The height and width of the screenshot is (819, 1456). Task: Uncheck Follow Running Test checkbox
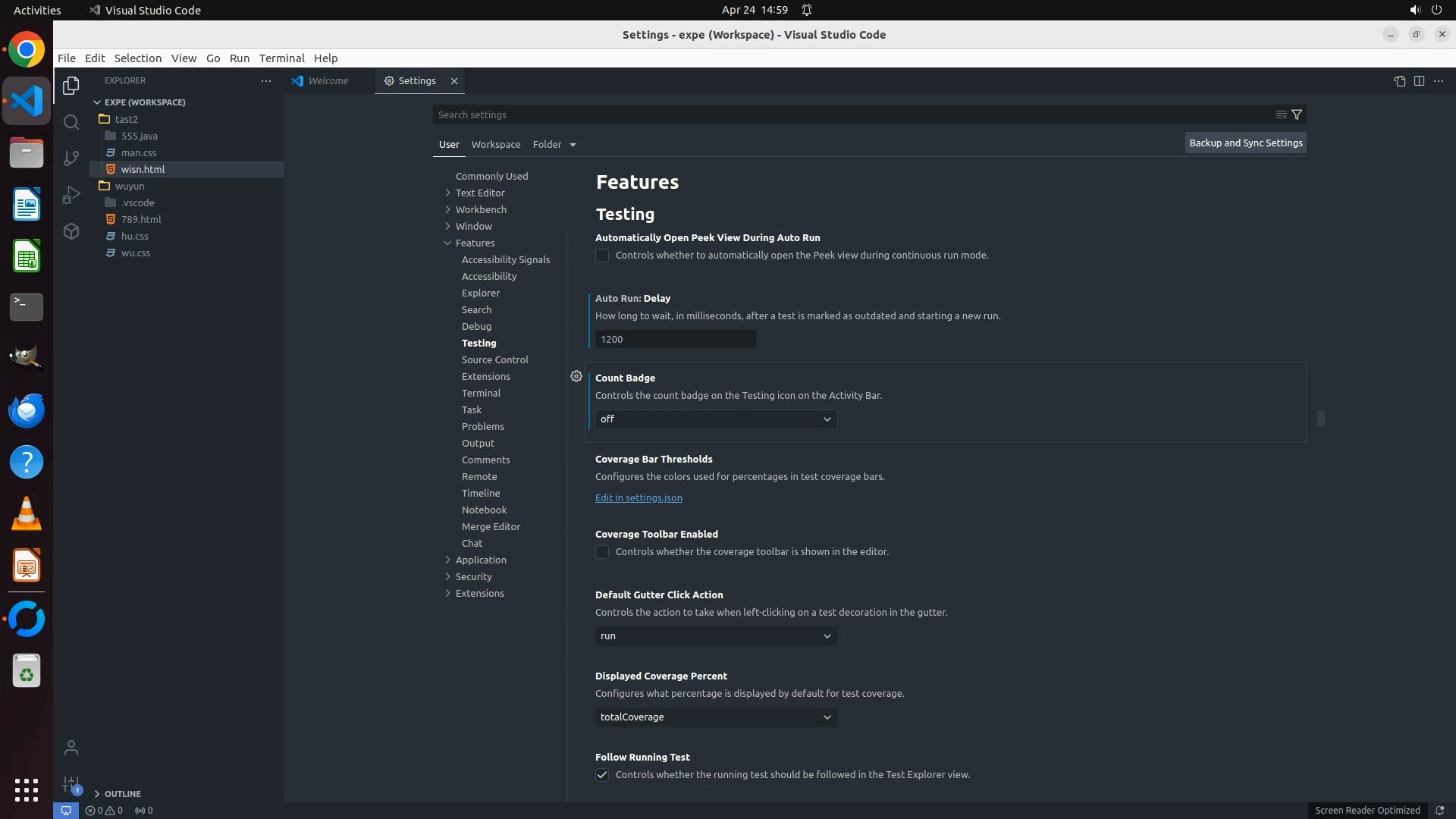pyautogui.click(x=602, y=775)
